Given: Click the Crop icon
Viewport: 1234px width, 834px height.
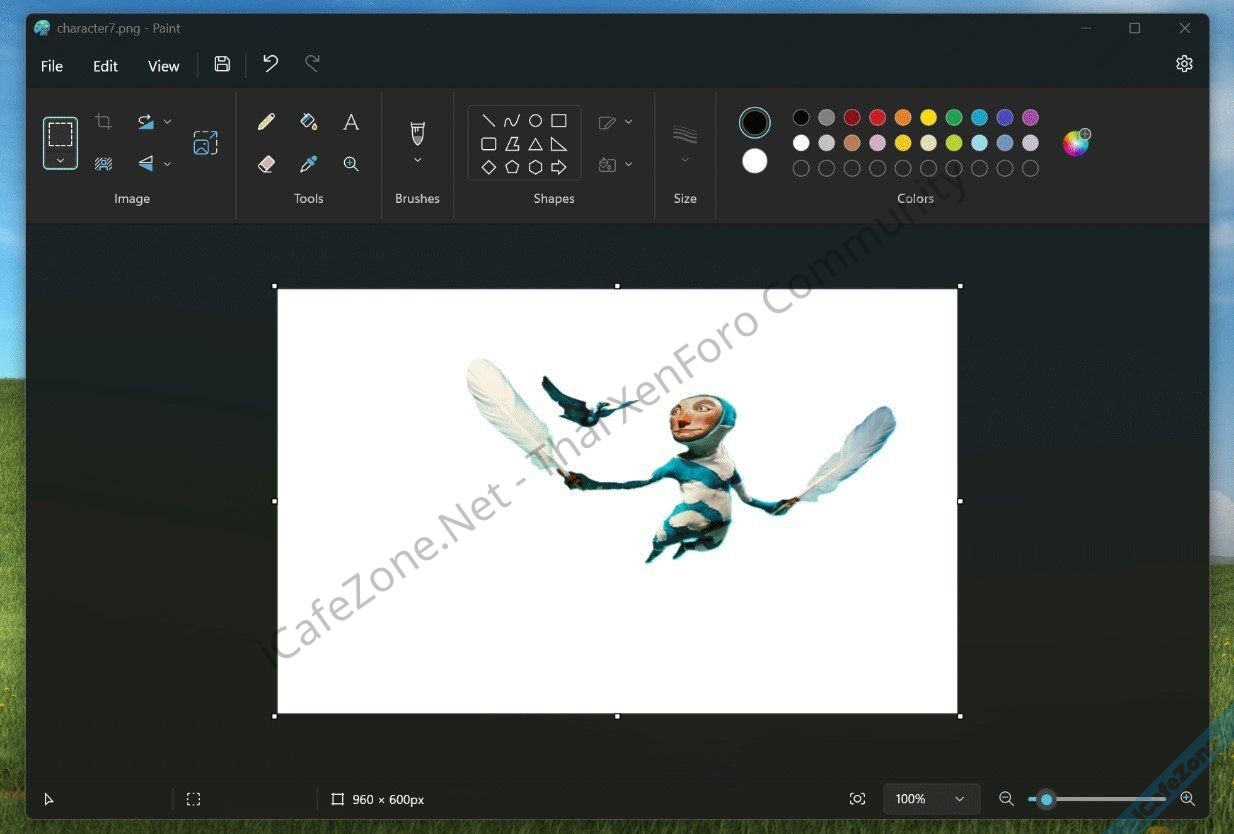Looking at the screenshot, I should click(x=103, y=122).
